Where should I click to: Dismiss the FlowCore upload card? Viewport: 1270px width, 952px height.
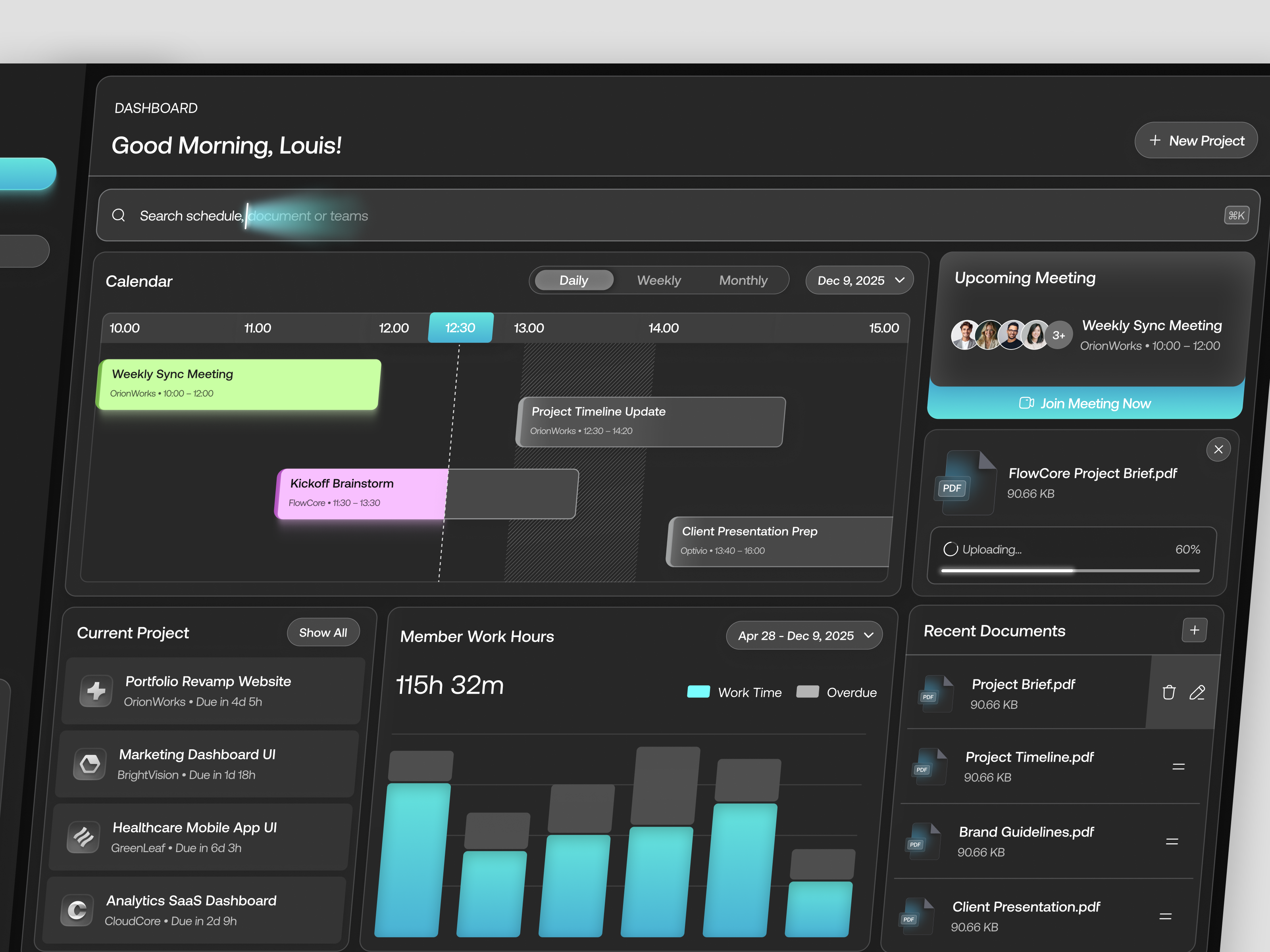pos(1218,449)
